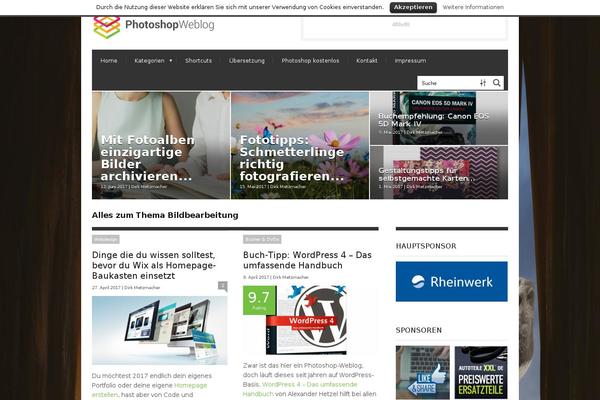Open search filter options icon
Viewport: 600px width, 400px height.
coord(483,83)
